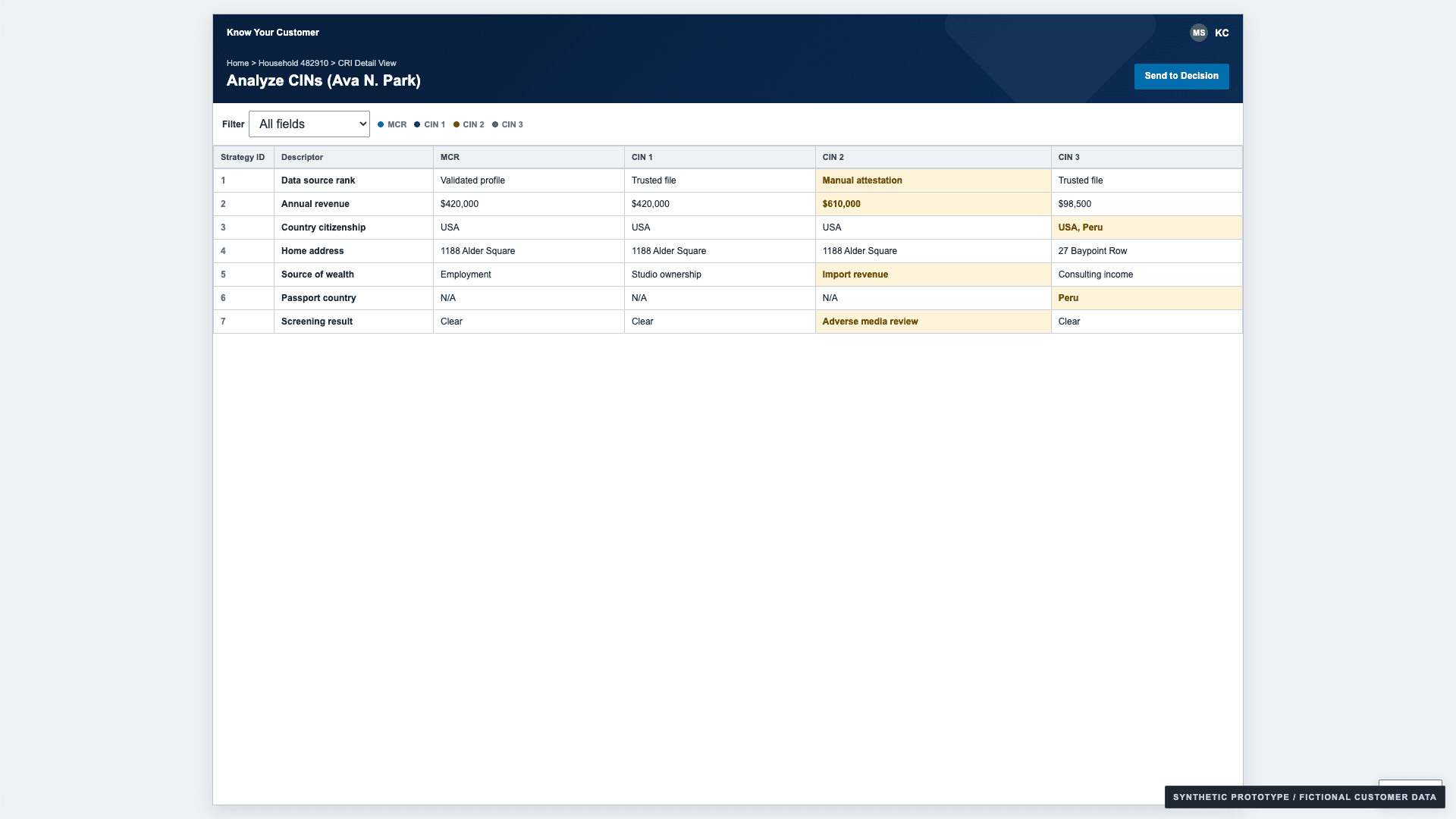Click the Employment cell under MCR
Screen dimensions: 1456x819
click(529, 275)
